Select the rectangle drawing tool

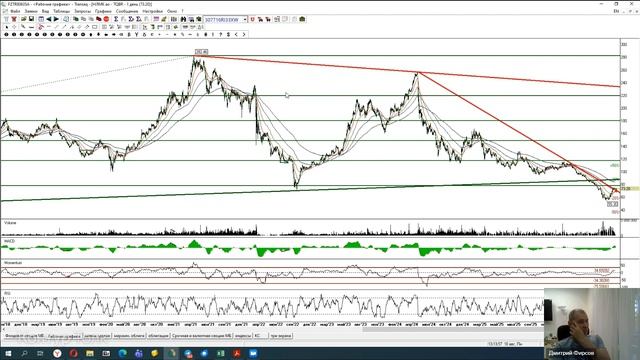point(94,27)
